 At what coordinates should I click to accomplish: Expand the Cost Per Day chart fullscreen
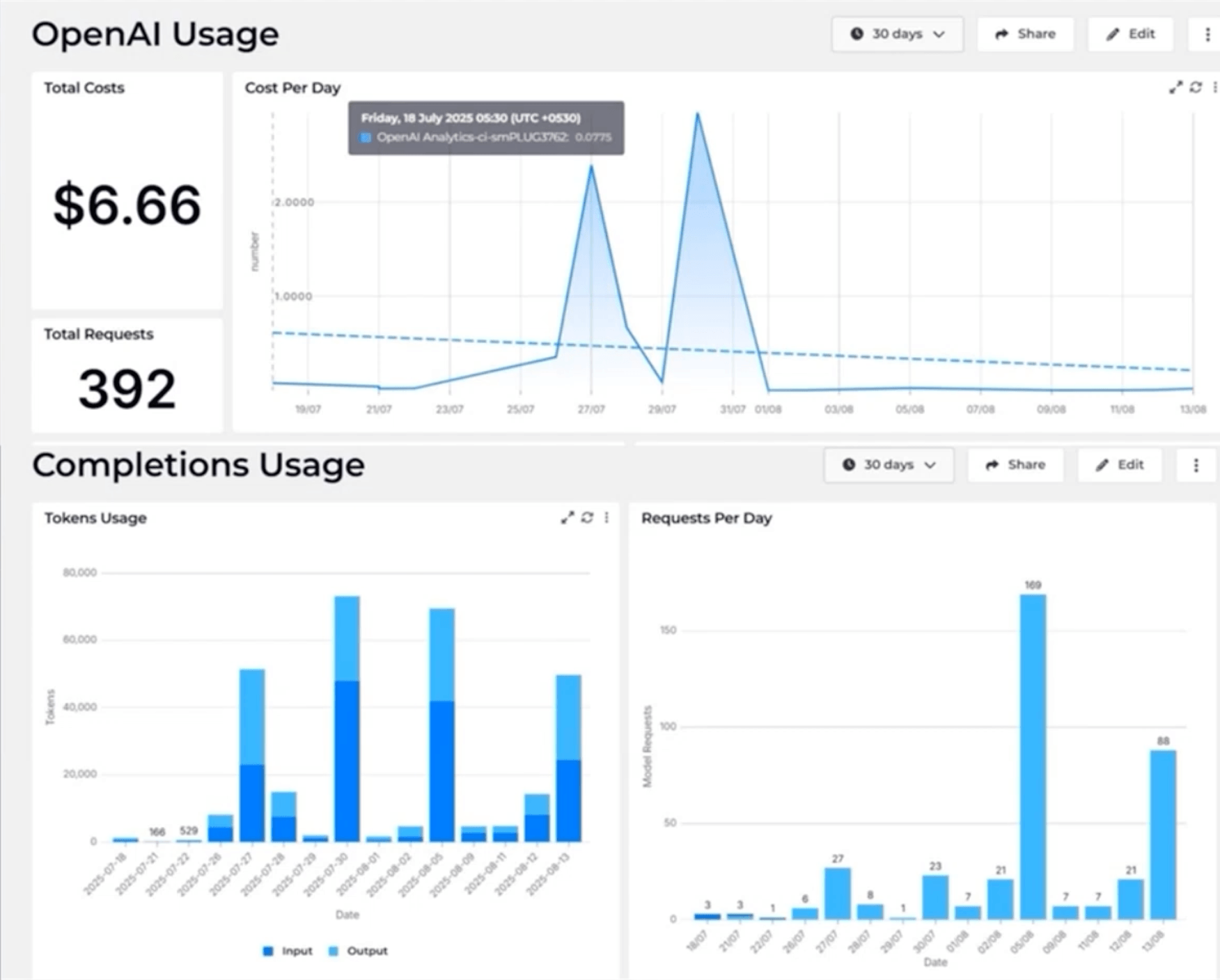coord(1175,88)
